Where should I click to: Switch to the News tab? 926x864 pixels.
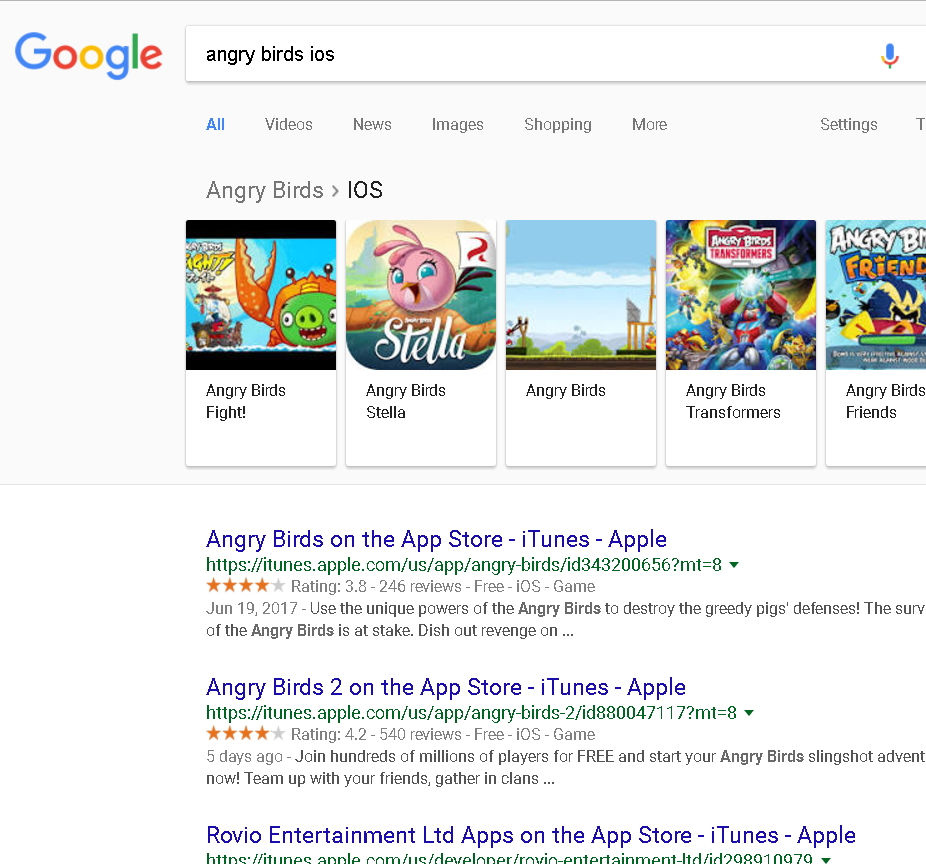pos(372,124)
